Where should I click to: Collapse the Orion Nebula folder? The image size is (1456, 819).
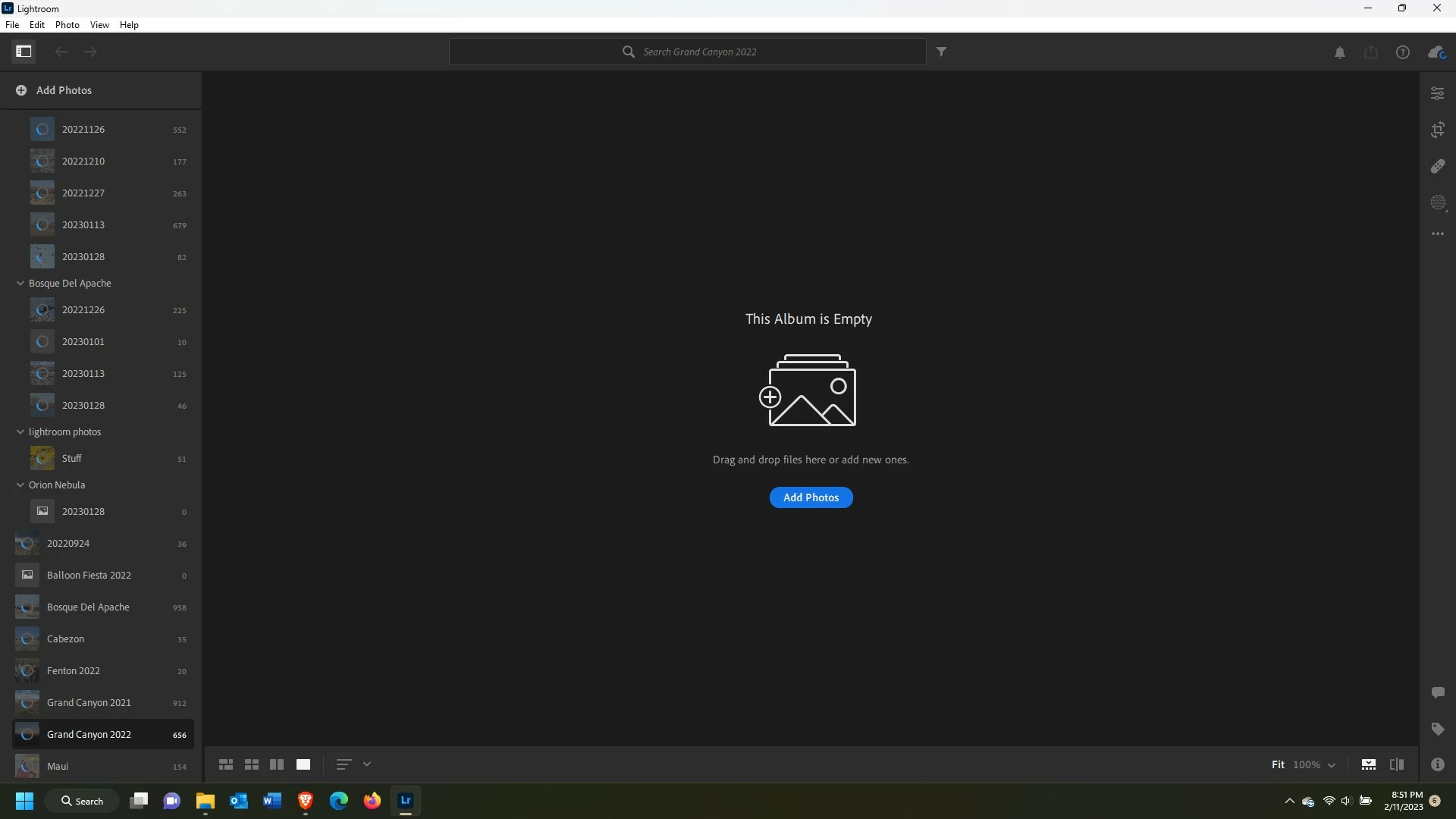[20, 485]
